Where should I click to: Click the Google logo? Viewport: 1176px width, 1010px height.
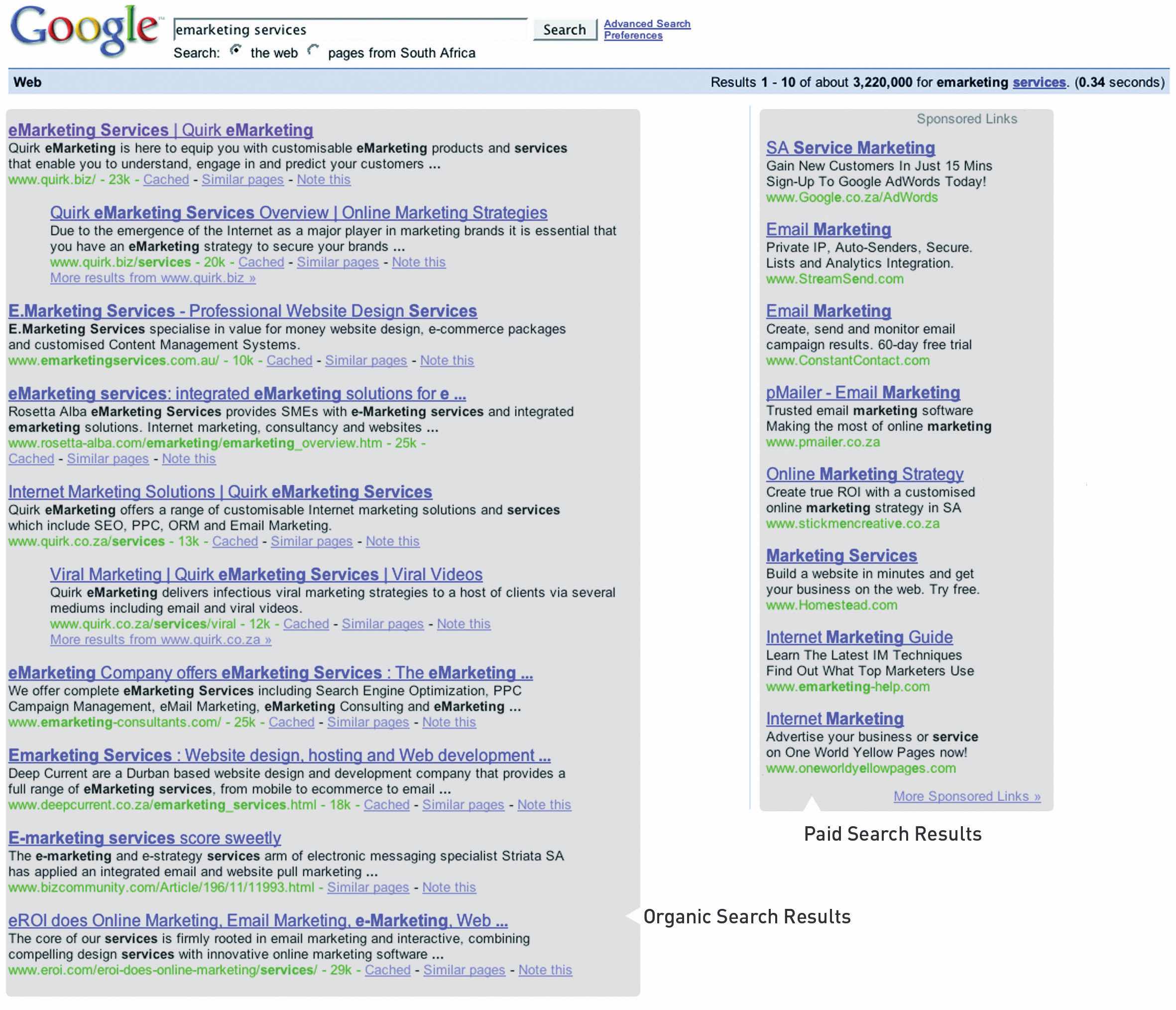coord(84,31)
